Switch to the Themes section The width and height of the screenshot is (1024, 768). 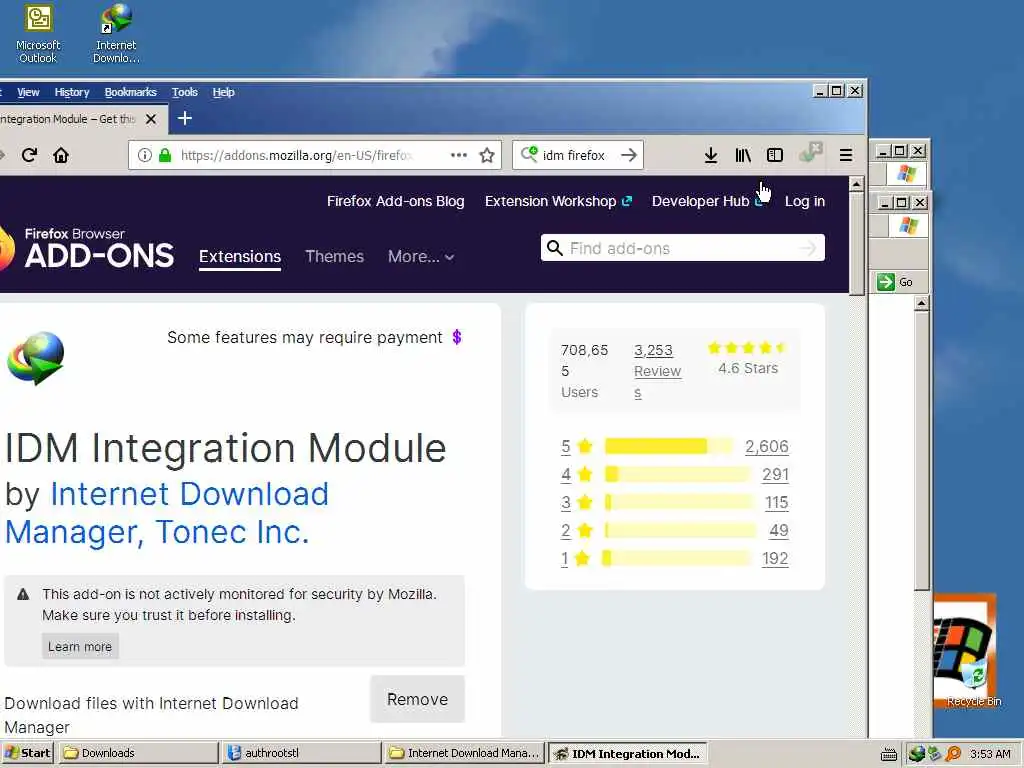pos(334,256)
